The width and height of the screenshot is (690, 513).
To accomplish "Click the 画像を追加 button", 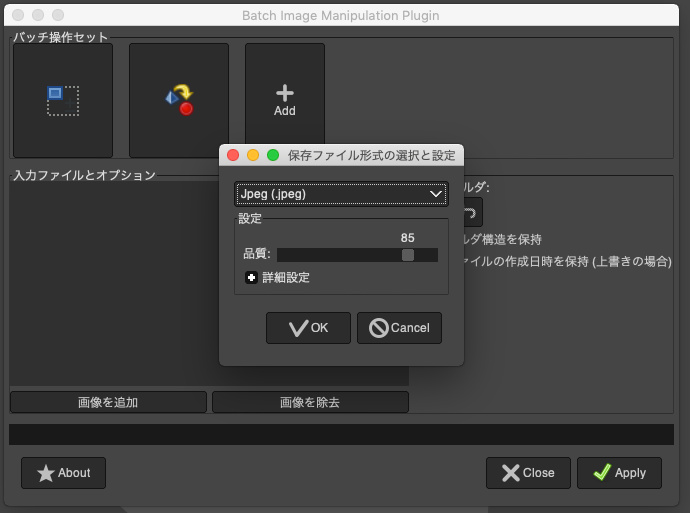I will (x=108, y=402).
